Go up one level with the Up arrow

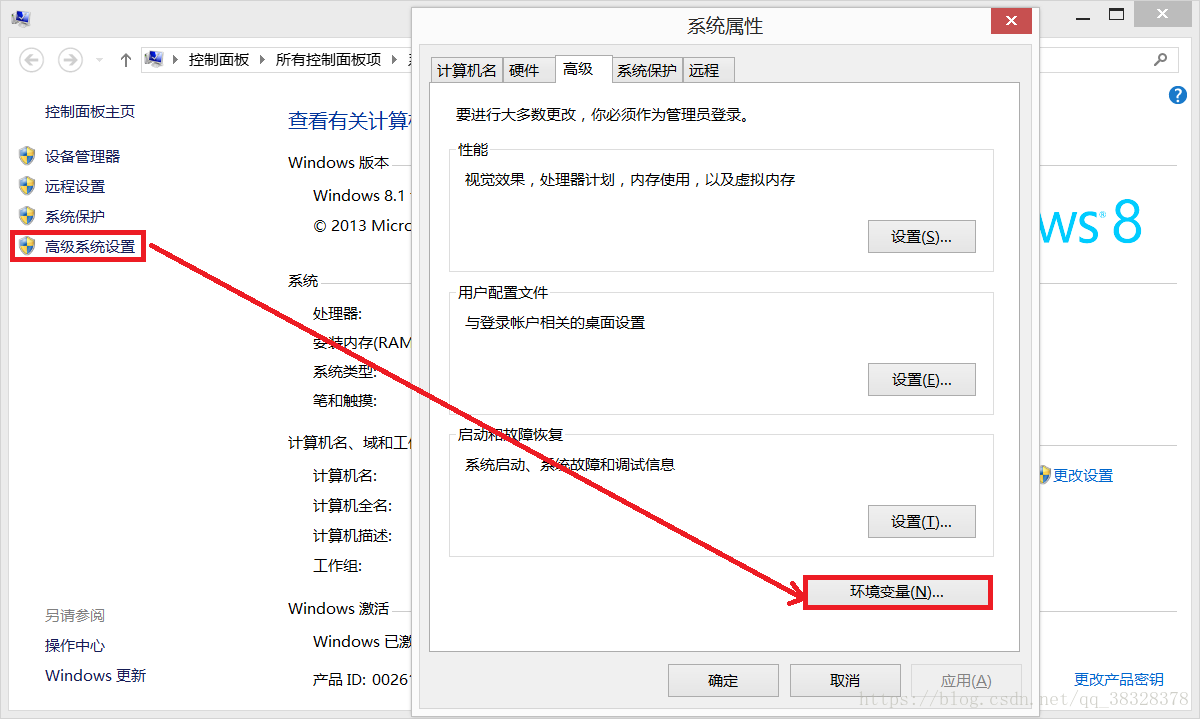coord(125,60)
